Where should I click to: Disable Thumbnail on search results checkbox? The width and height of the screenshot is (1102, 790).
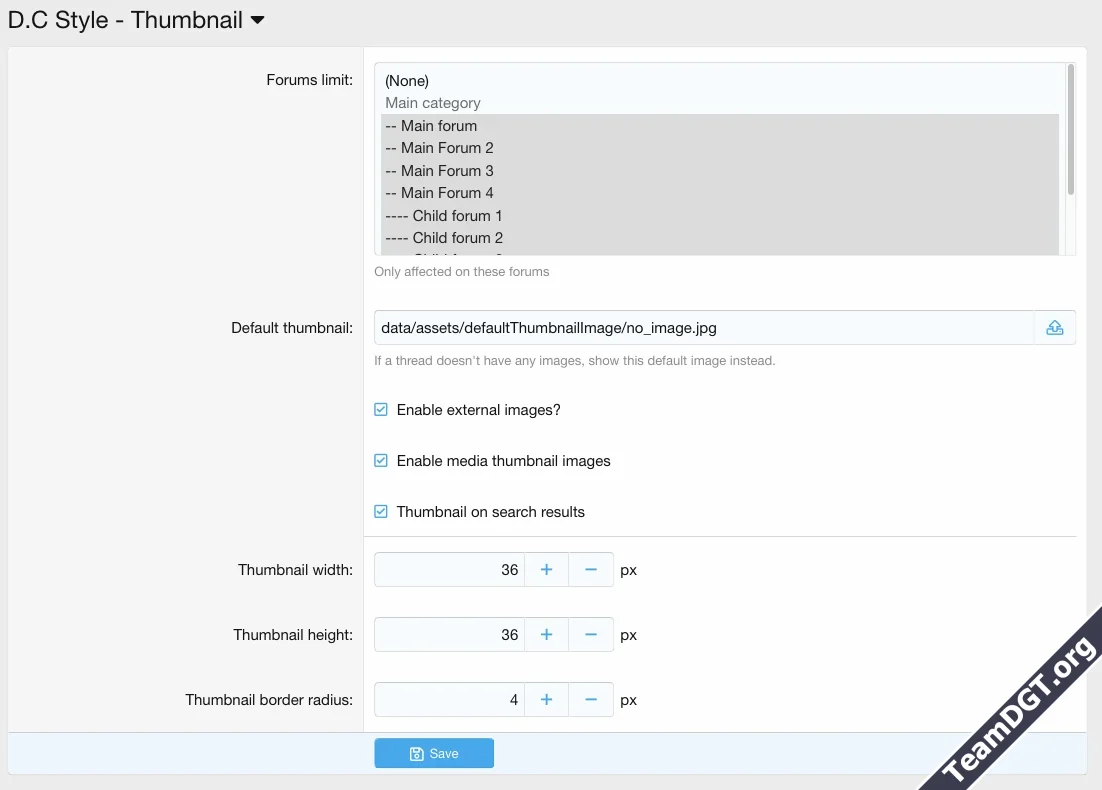381,512
